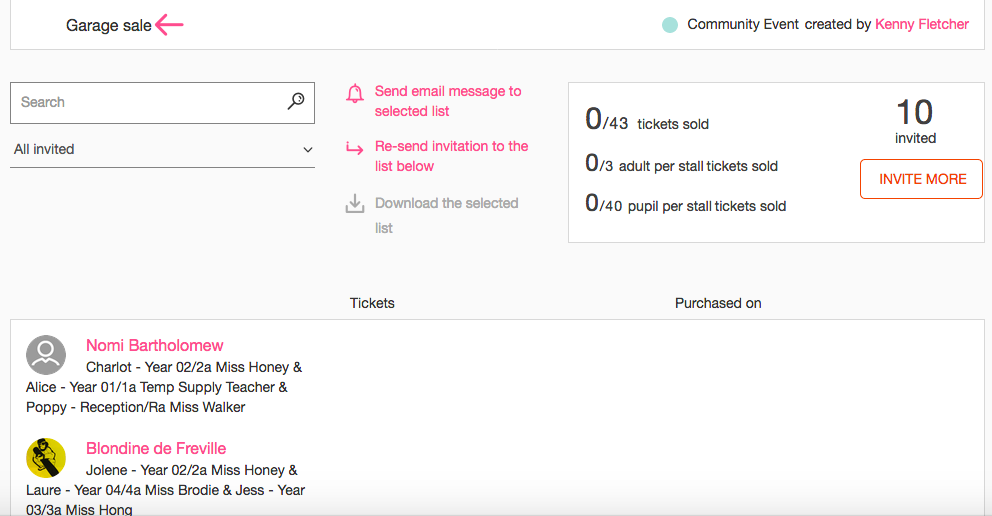Screen dimensions: 992x516
Task: Expand the All invited dropdown
Action: (163, 149)
